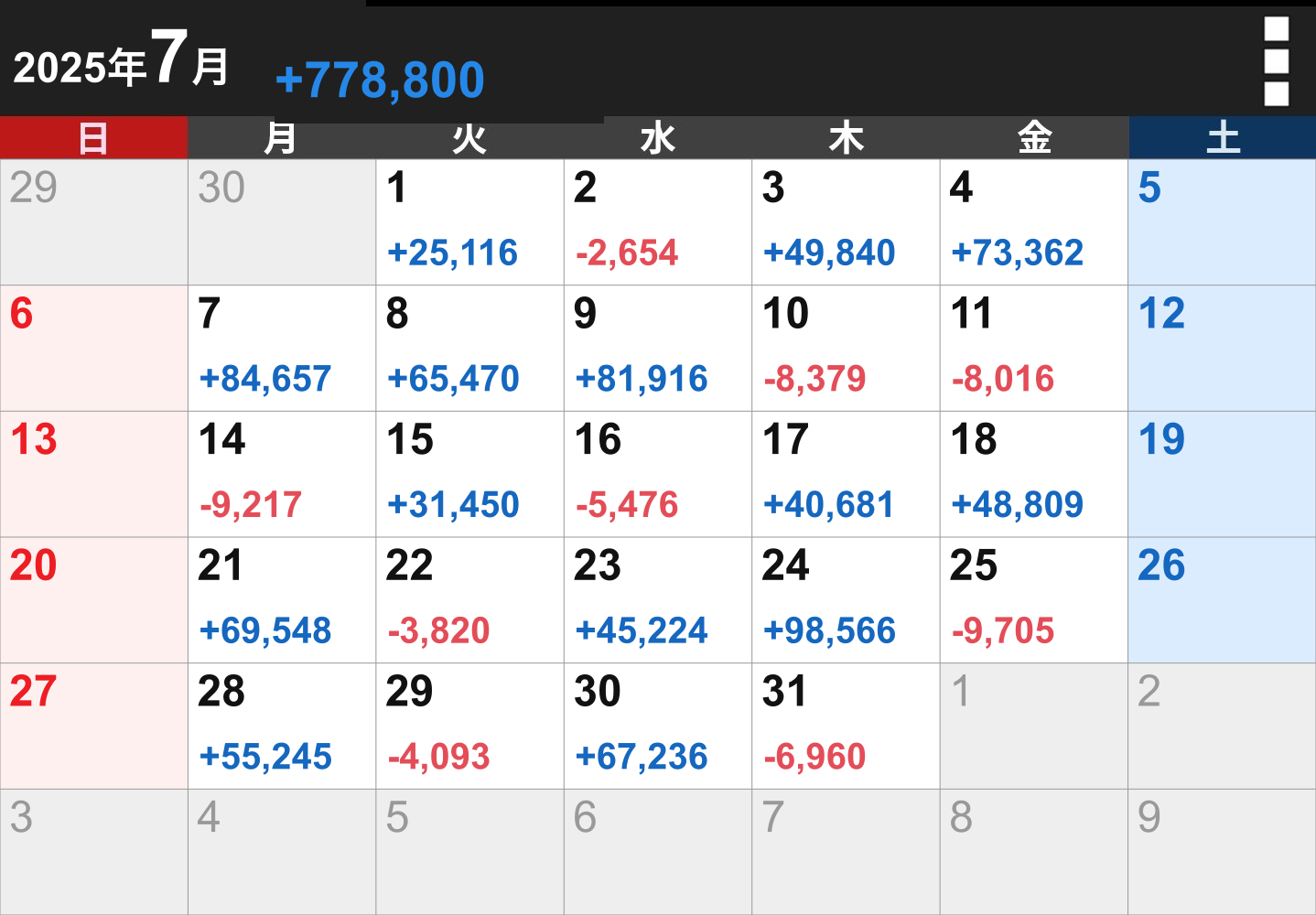Screen dimensions: 1316x915
Task: Choose Sunday the 13th
Action: pos(94,474)
